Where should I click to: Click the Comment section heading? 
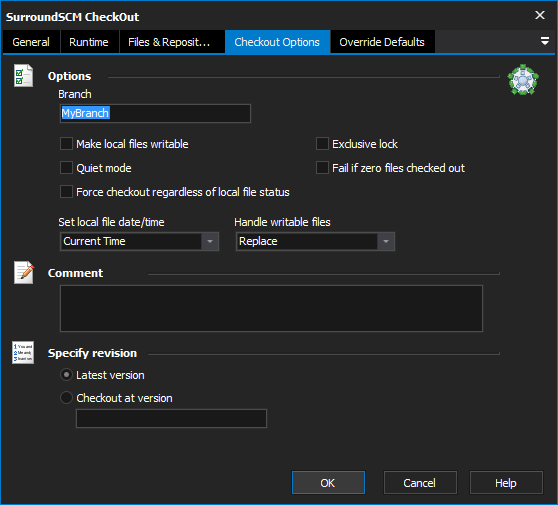(x=75, y=273)
